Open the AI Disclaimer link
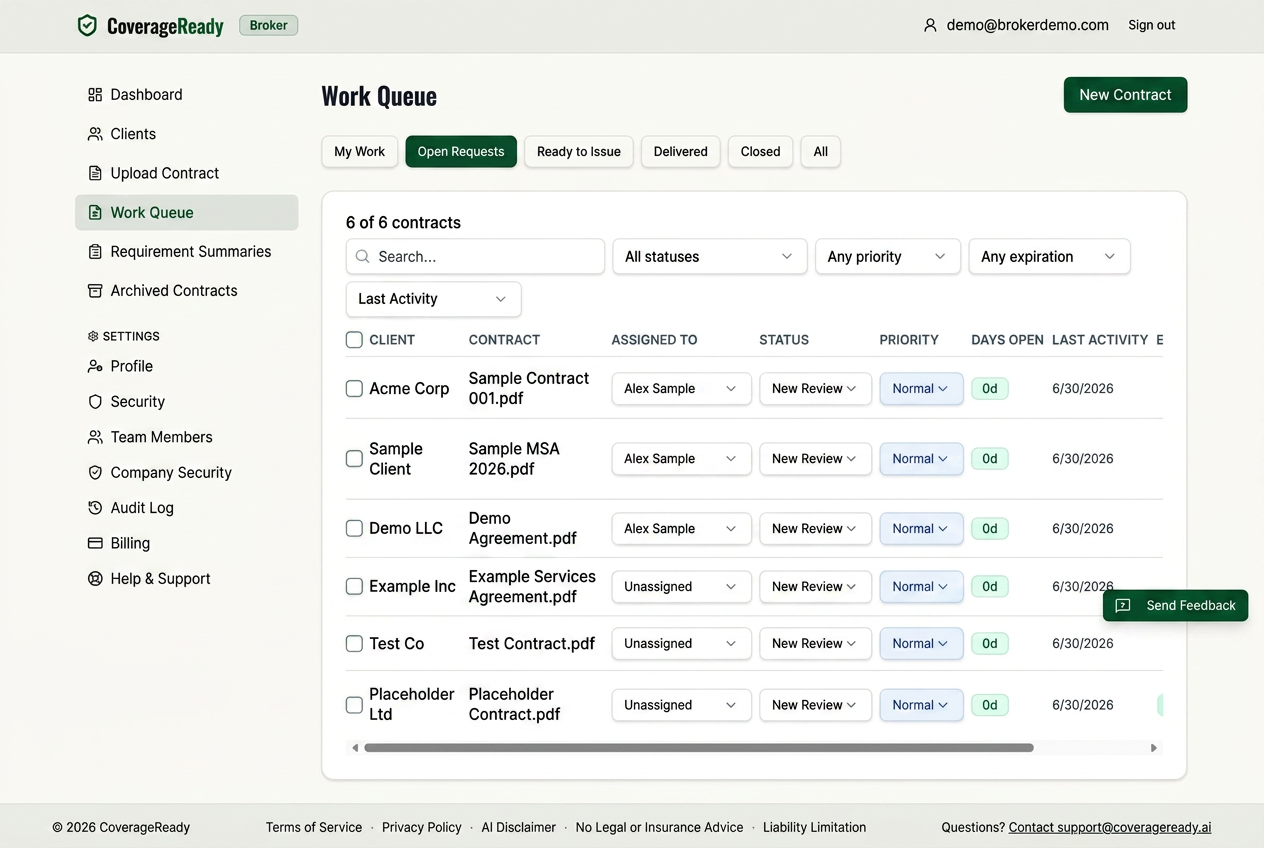Viewport: 1264px width, 848px height. point(519,827)
